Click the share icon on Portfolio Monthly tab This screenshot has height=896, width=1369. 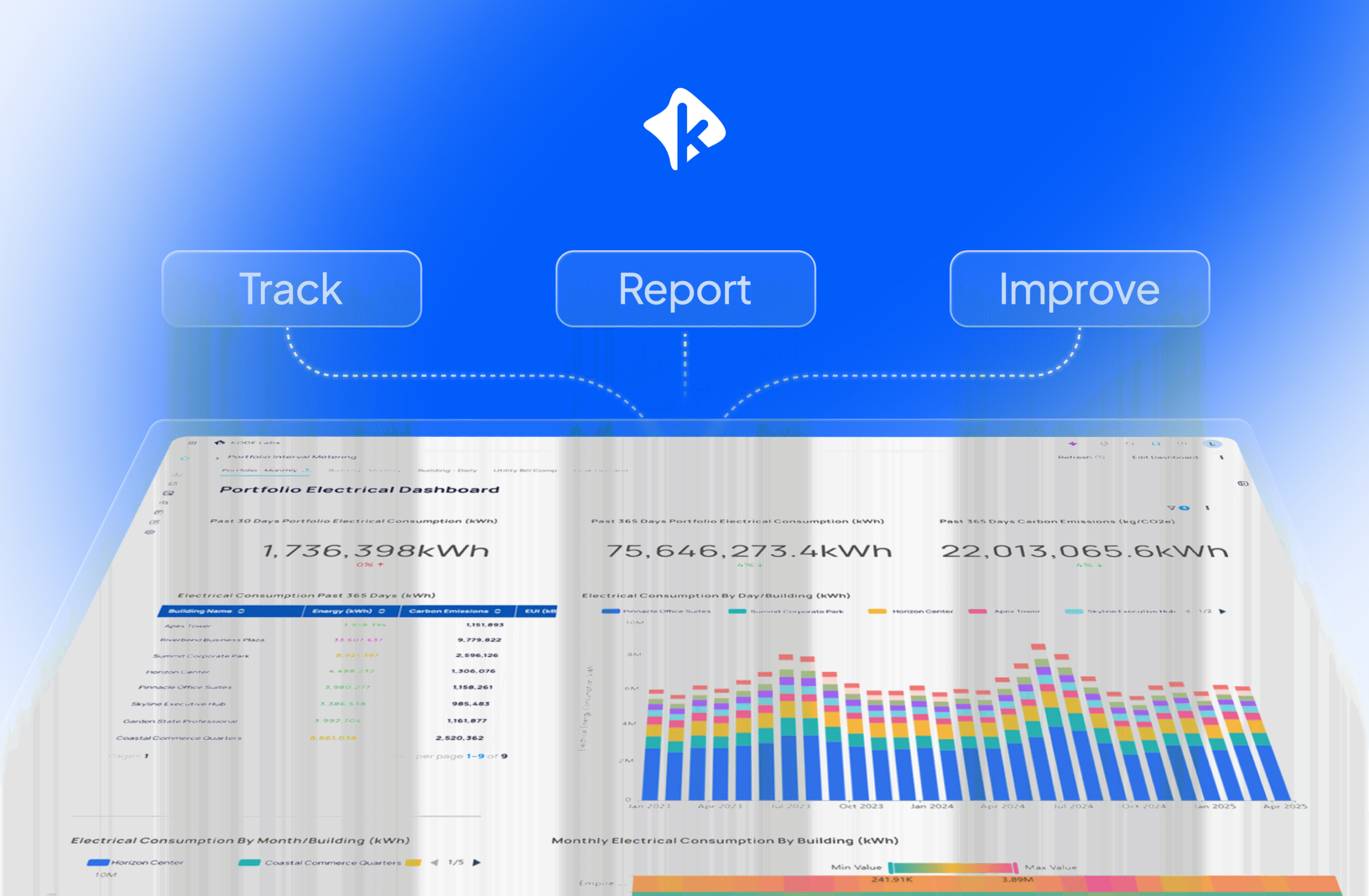306,470
